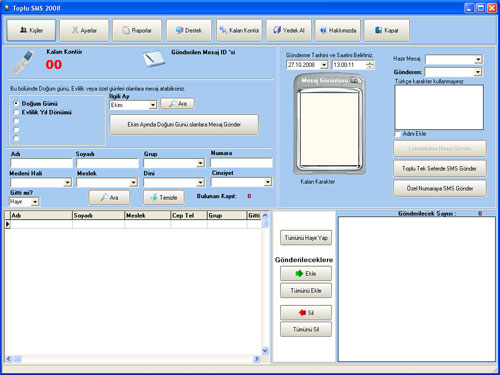Enable the Adını Ekle checkbox

[397, 134]
